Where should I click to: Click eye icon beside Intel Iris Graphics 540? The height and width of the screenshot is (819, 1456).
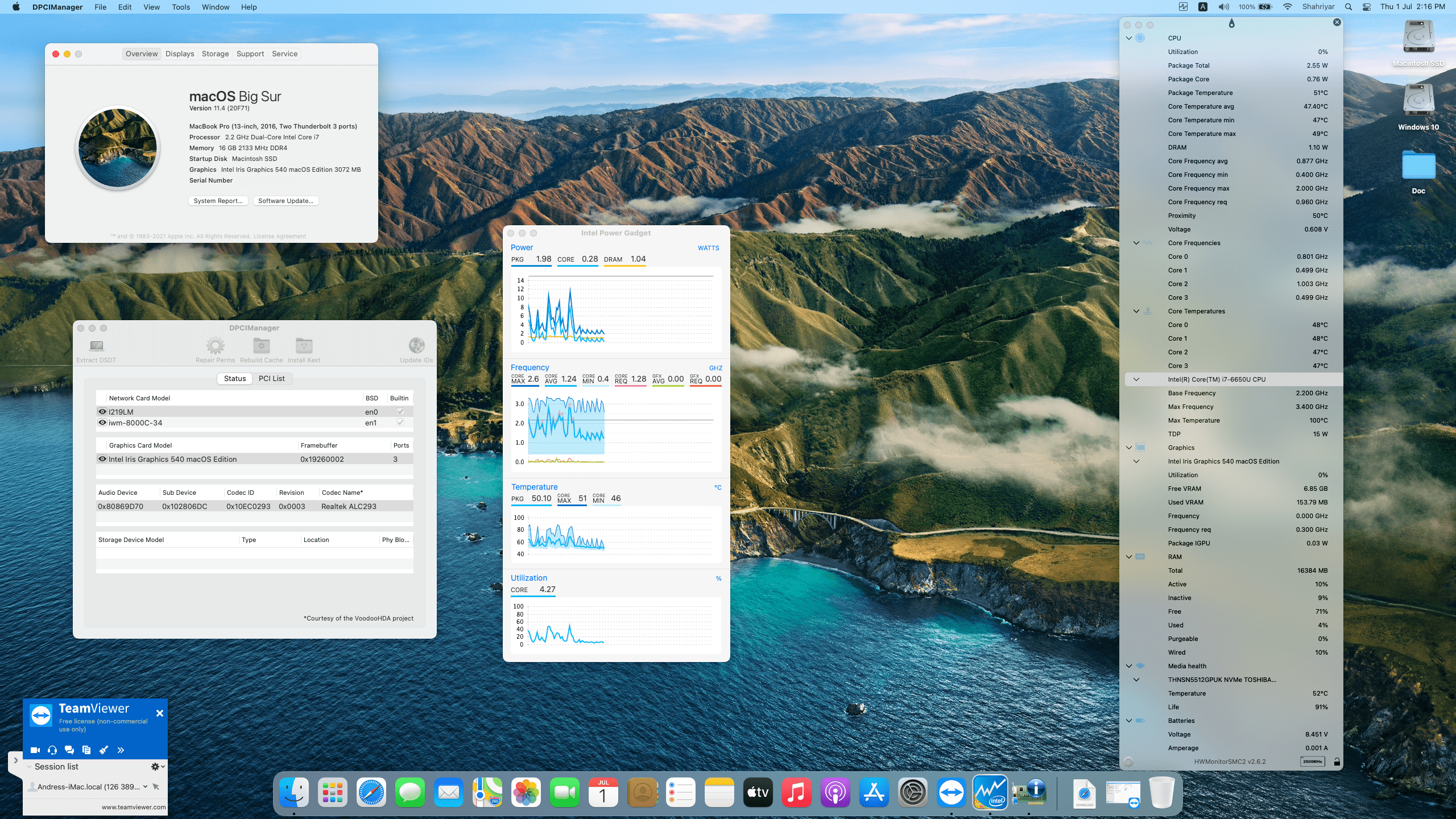click(x=102, y=459)
